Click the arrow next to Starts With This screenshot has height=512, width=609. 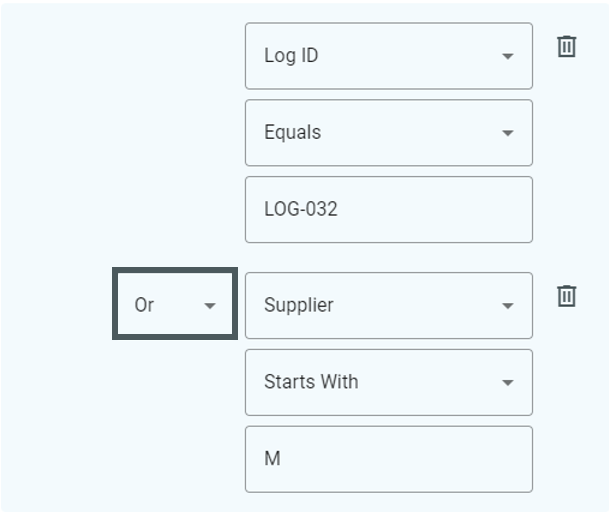click(508, 383)
